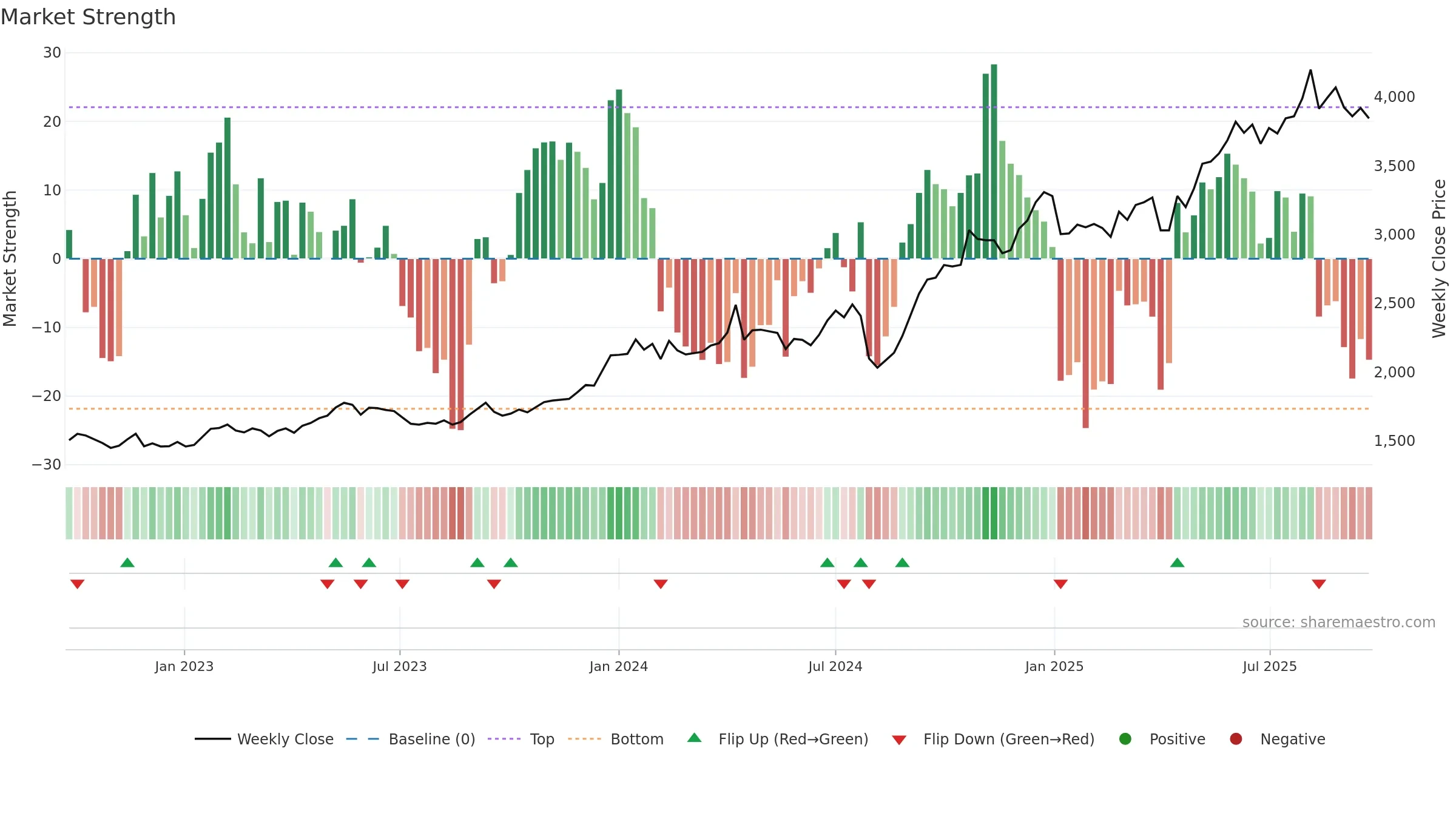Click the last red flip-down marker after Jul 2025

pos(1319,584)
